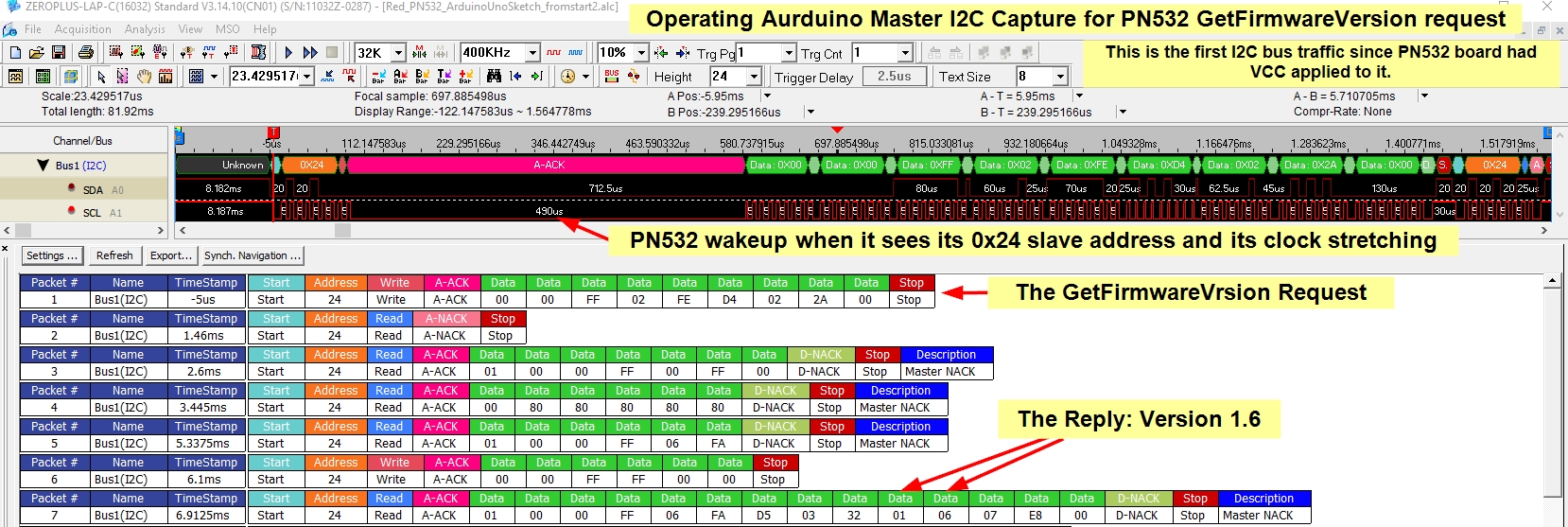
Task: Open the zoom scale 23.429517 dropdown
Action: point(307,77)
